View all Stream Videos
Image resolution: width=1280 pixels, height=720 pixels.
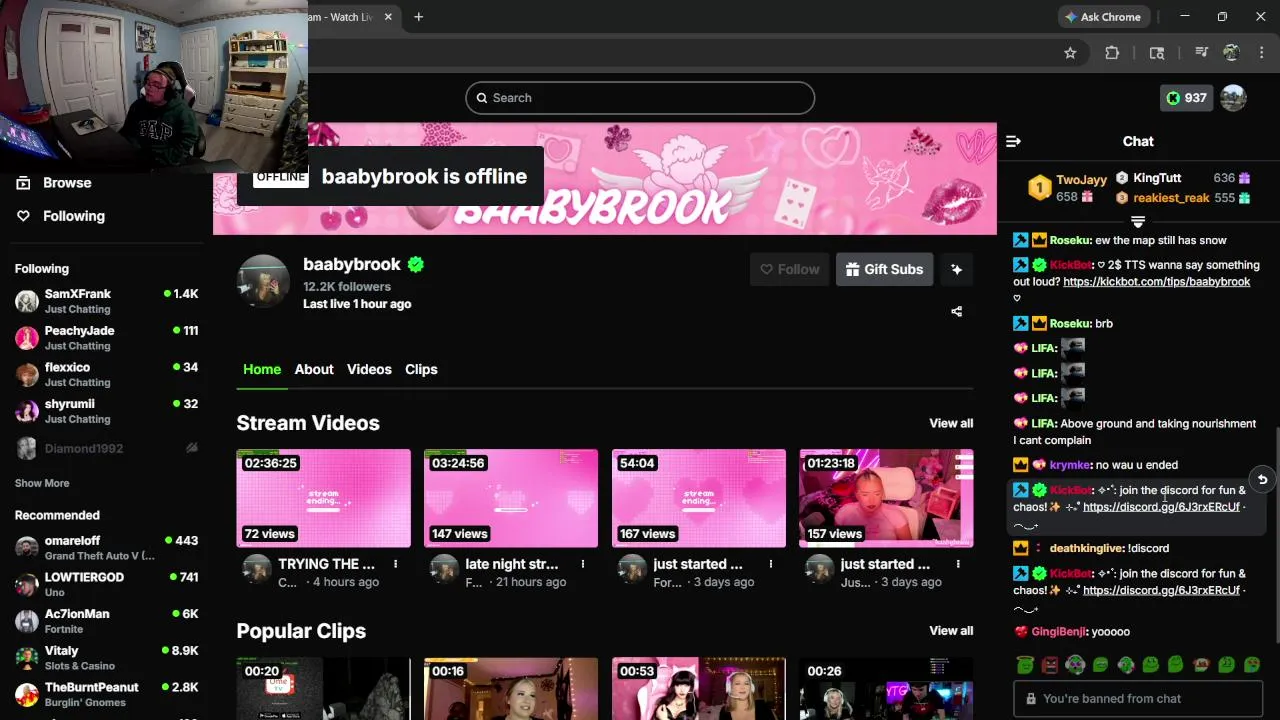pyautogui.click(x=951, y=423)
